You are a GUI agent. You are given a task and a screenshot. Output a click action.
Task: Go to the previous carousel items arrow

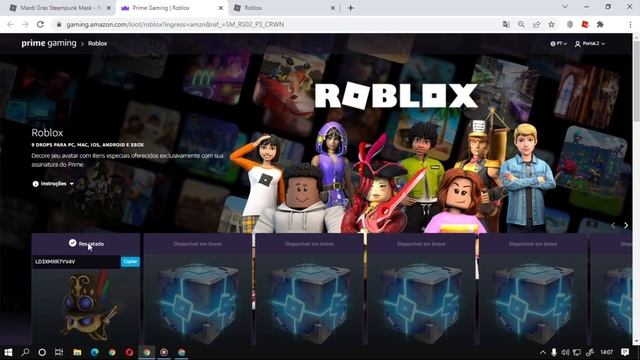(x=613, y=225)
